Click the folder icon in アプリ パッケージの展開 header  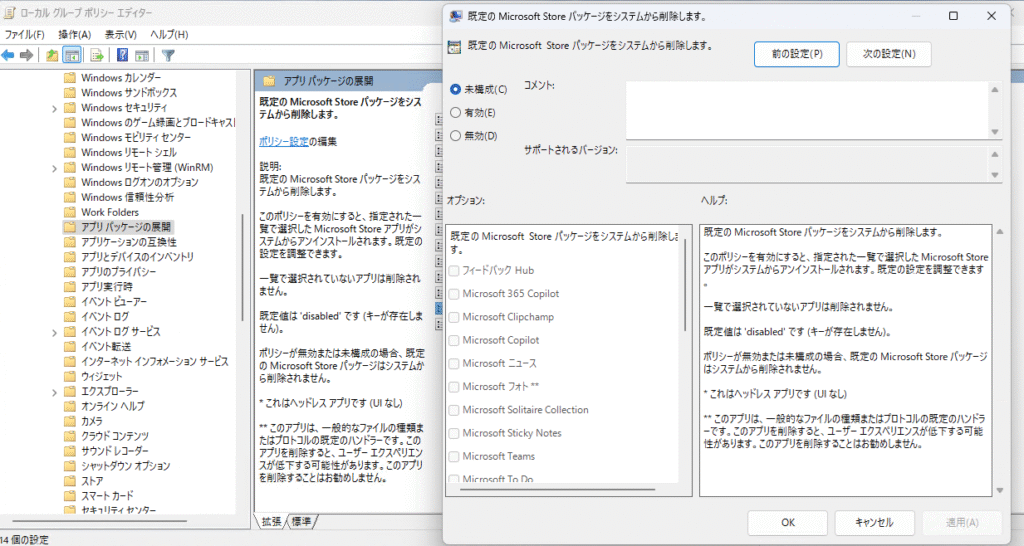[268, 81]
